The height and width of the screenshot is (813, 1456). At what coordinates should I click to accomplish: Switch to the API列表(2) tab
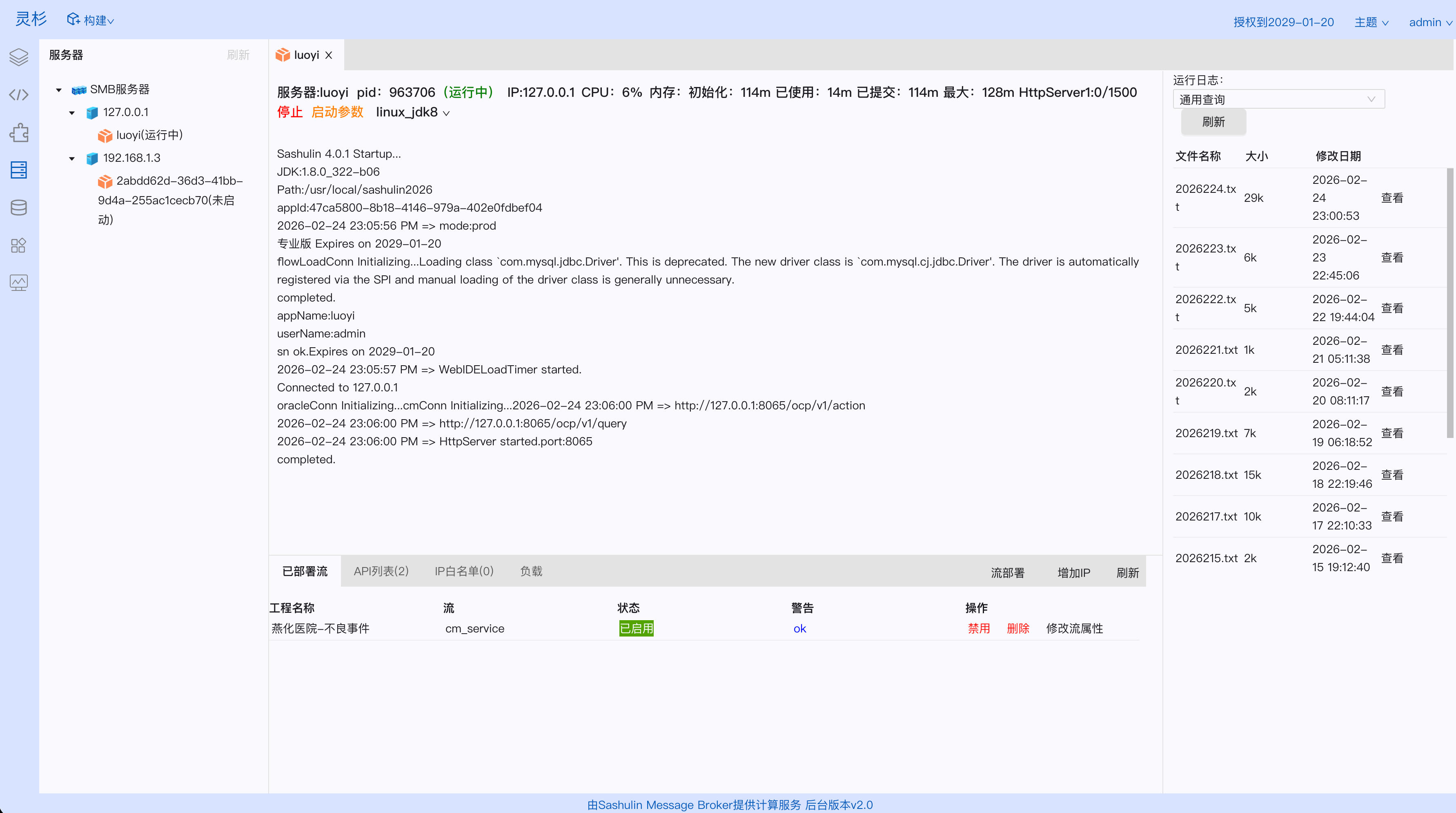[381, 571]
